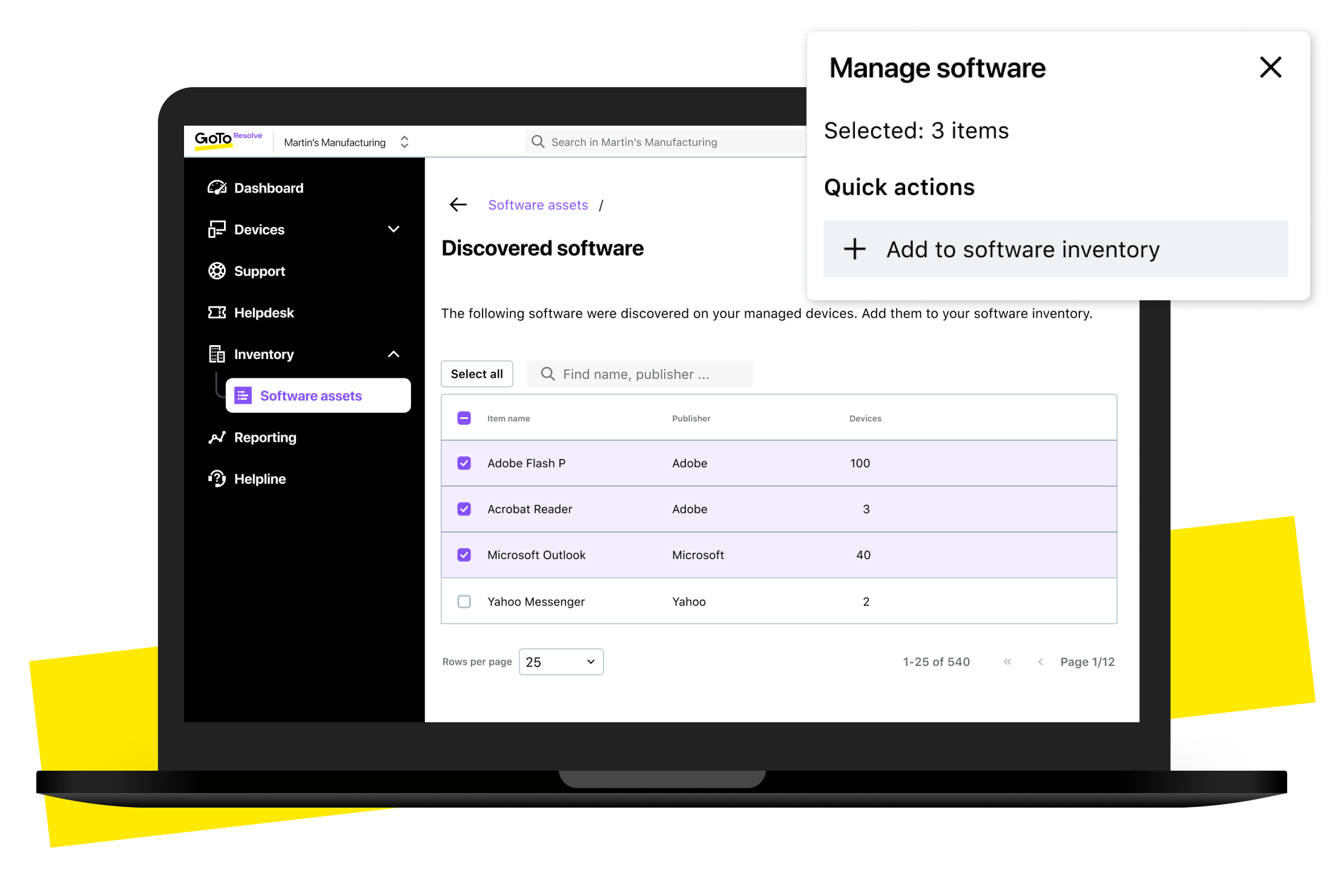Click the Helpline question mark icon
This screenshot has width=1344, height=896.
click(217, 478)
